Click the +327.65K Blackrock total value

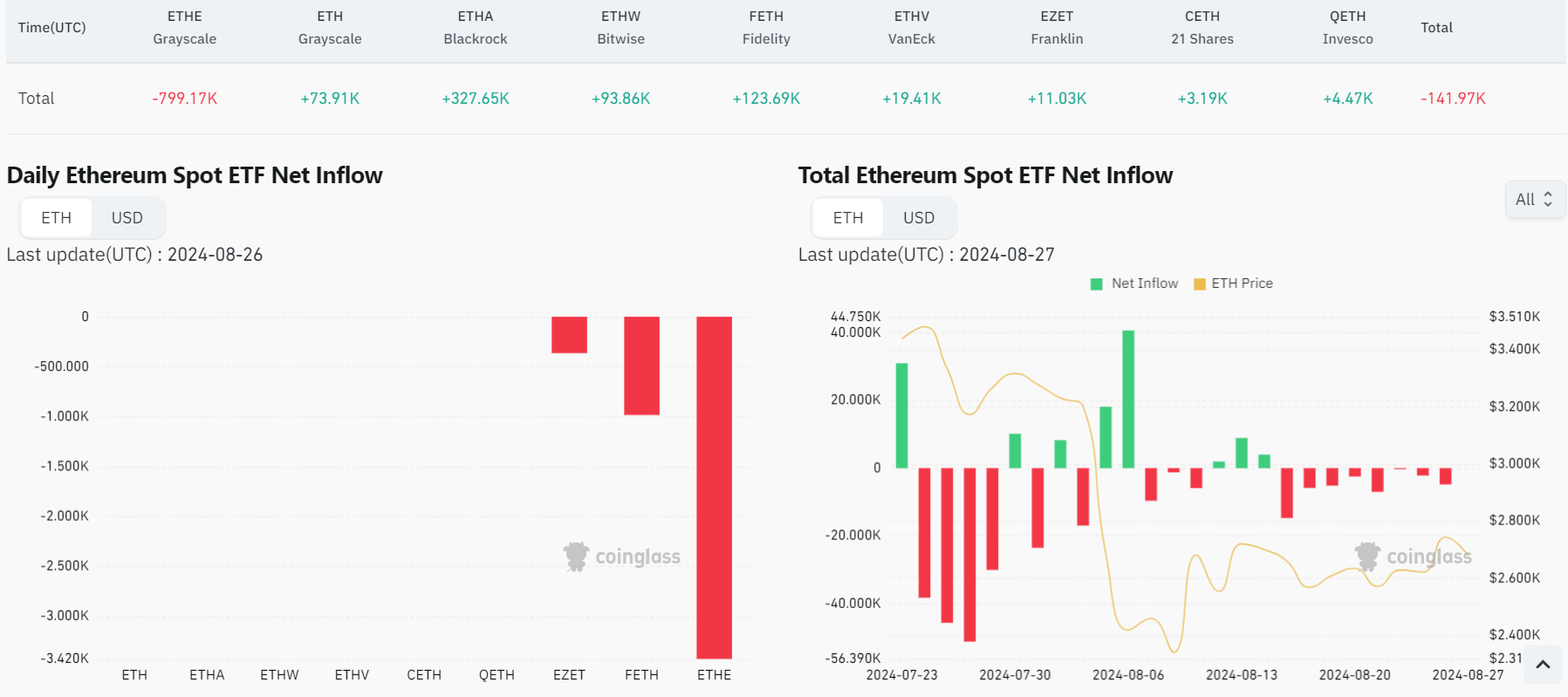[476, 99]
